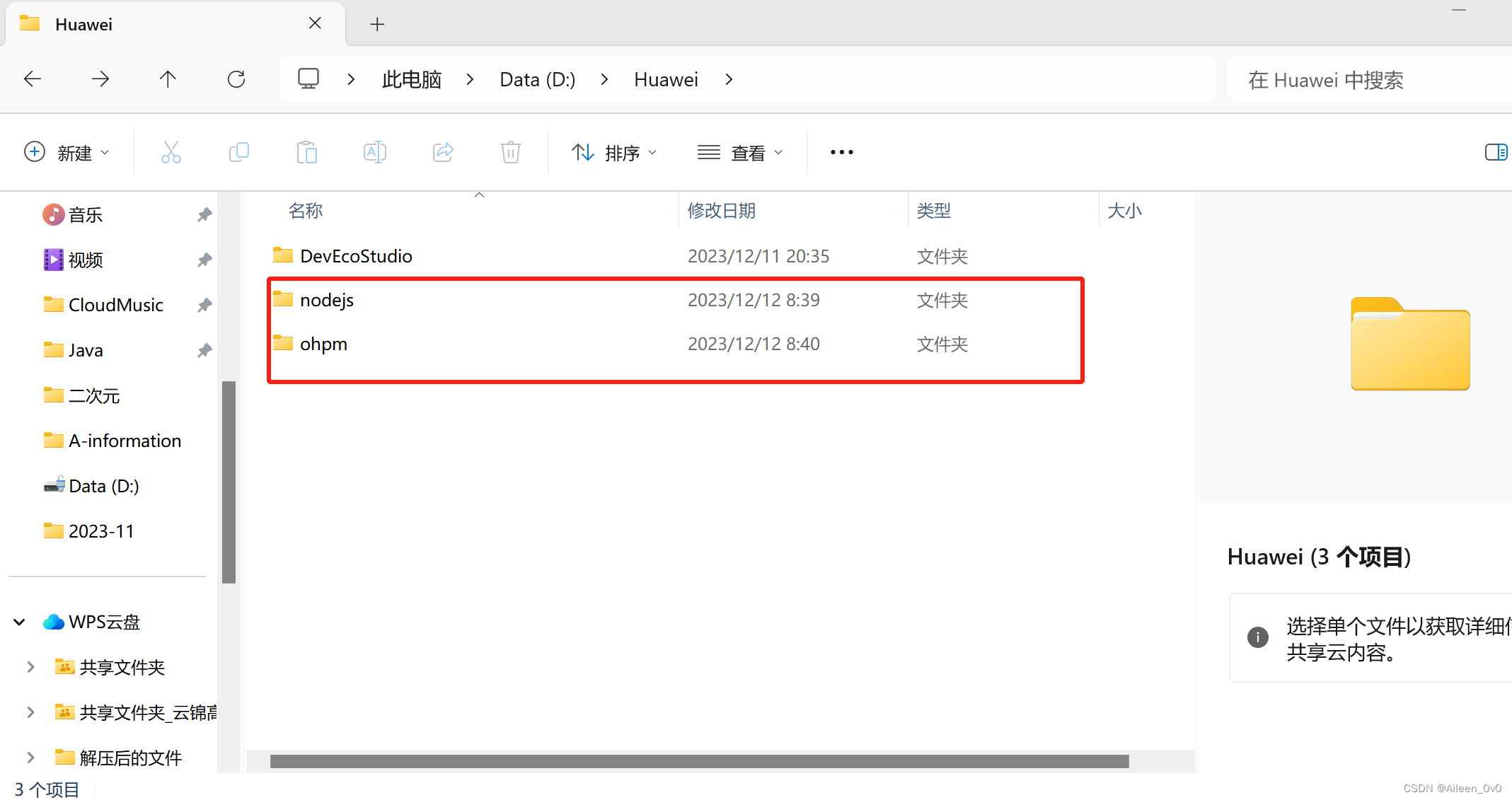Go up one folder level
1512x800 pixels.
coord(168,79)
